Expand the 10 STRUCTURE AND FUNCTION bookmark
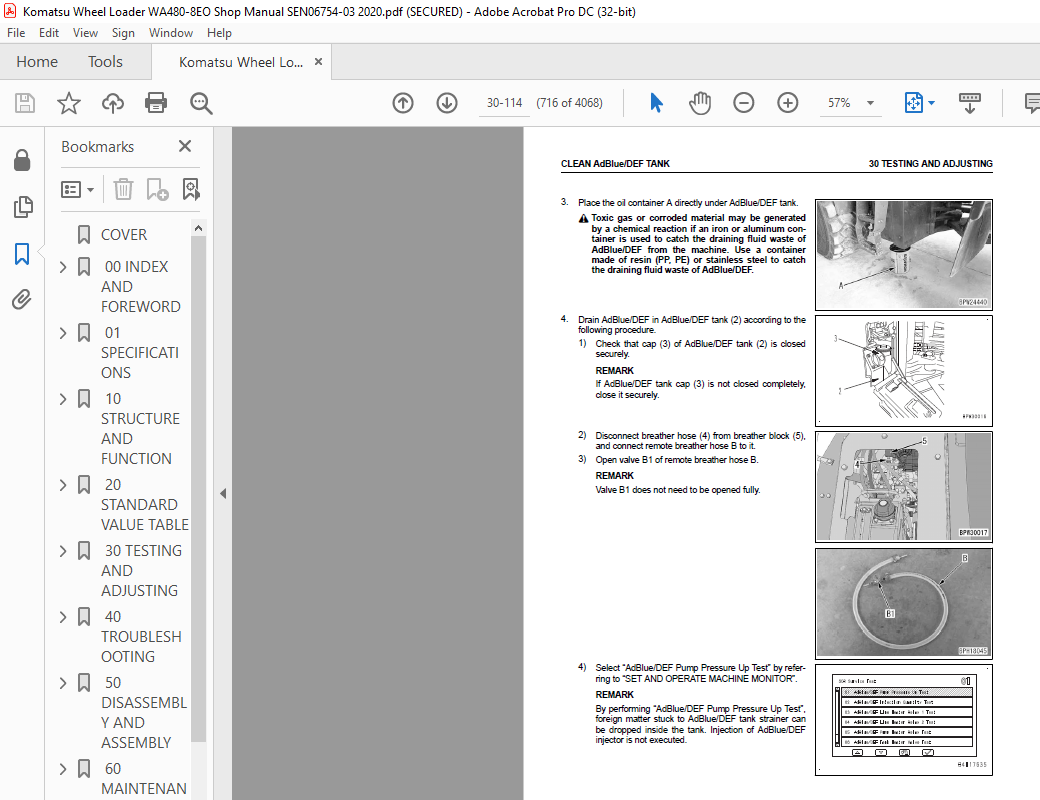Screen dimensions: 1040x800 (63, 399)
